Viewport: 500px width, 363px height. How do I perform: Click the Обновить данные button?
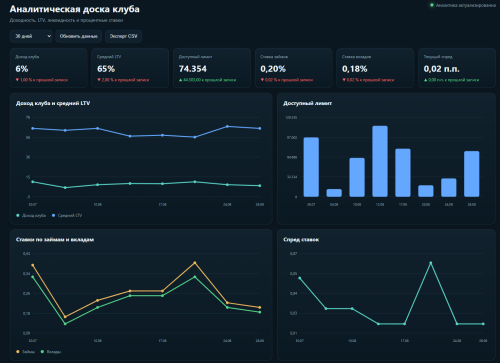[79, 36]
